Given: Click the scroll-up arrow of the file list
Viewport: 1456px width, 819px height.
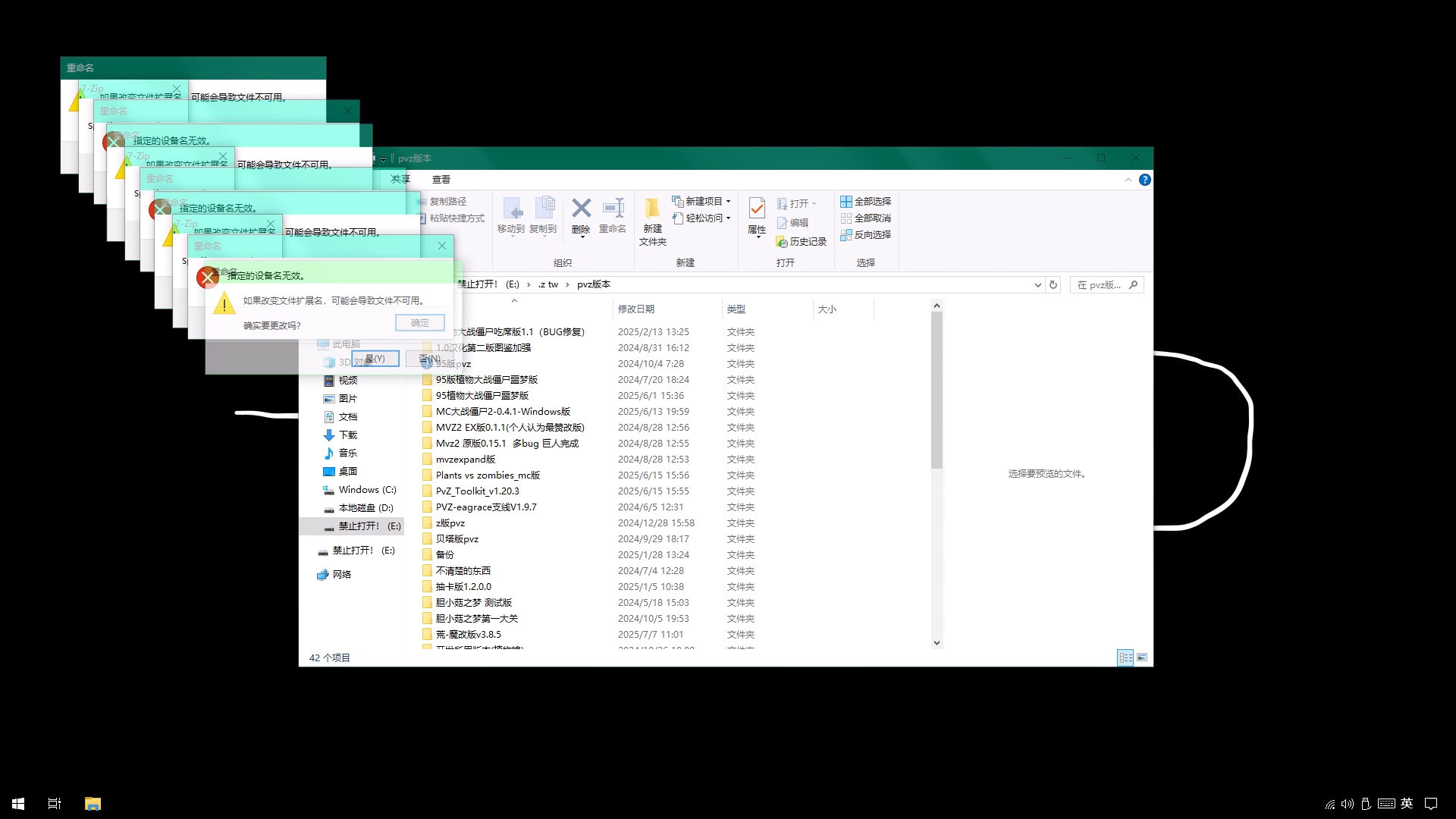Looking at the screenshot, I should [937, 306].
